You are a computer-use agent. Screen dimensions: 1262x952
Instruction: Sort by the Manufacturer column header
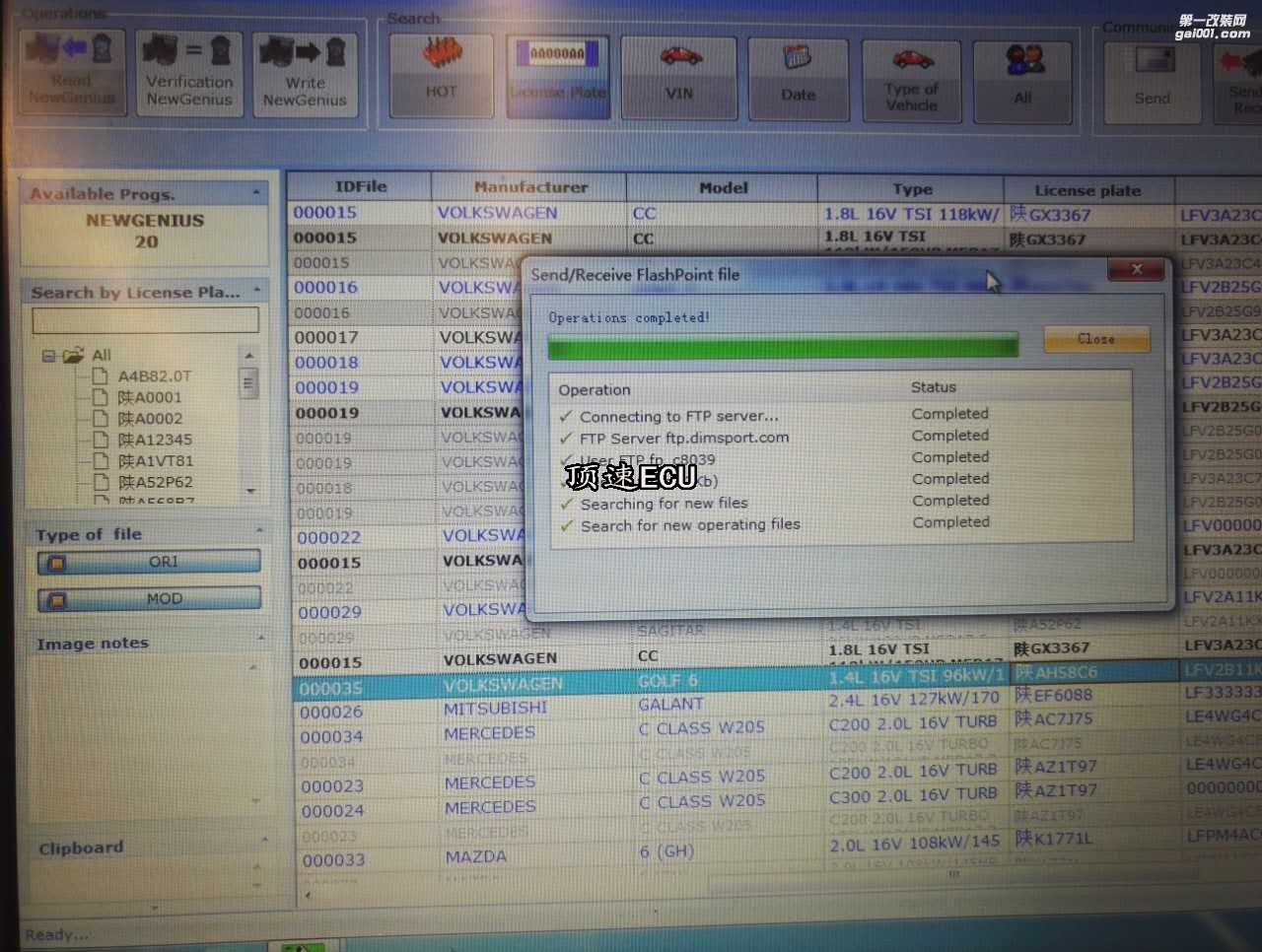point(529,186)
